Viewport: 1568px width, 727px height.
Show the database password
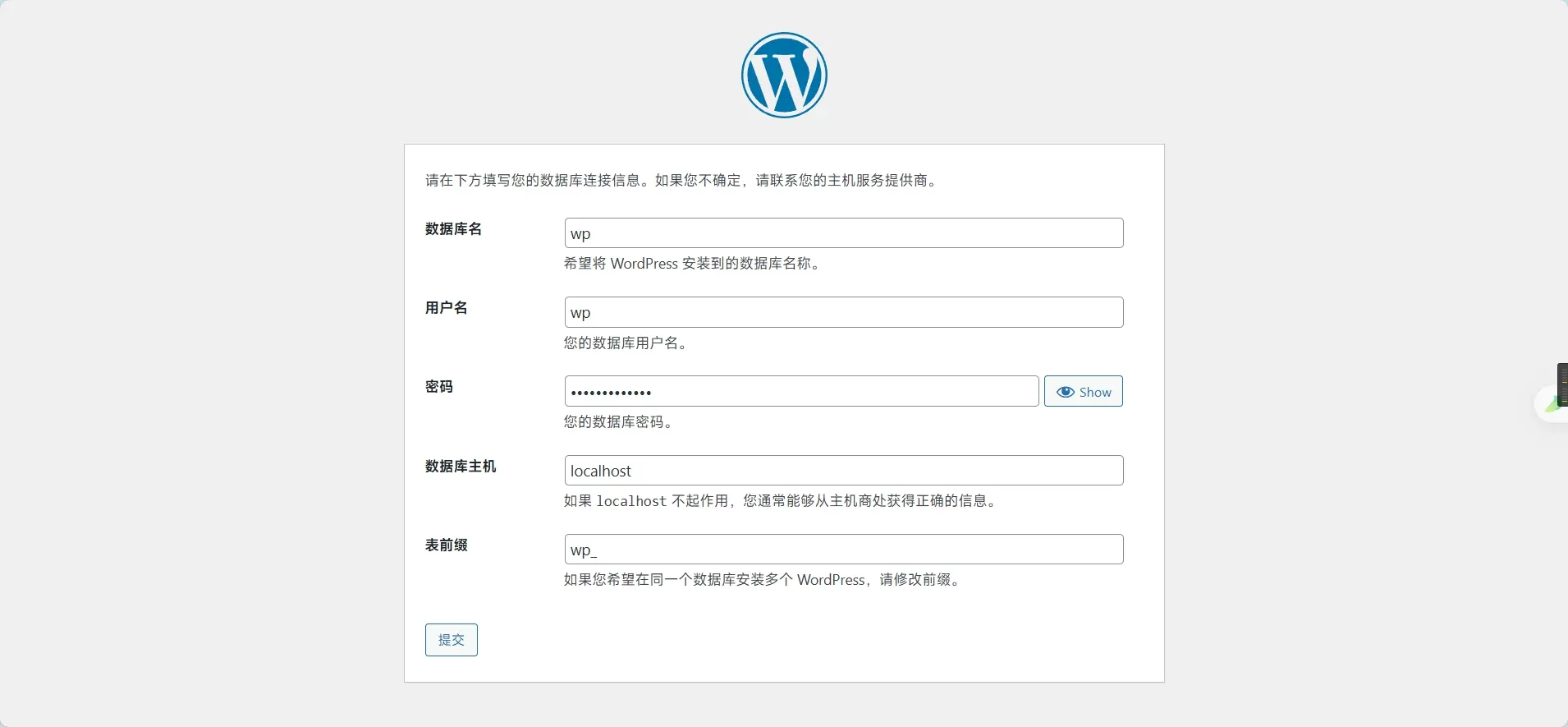point(1083,392)
